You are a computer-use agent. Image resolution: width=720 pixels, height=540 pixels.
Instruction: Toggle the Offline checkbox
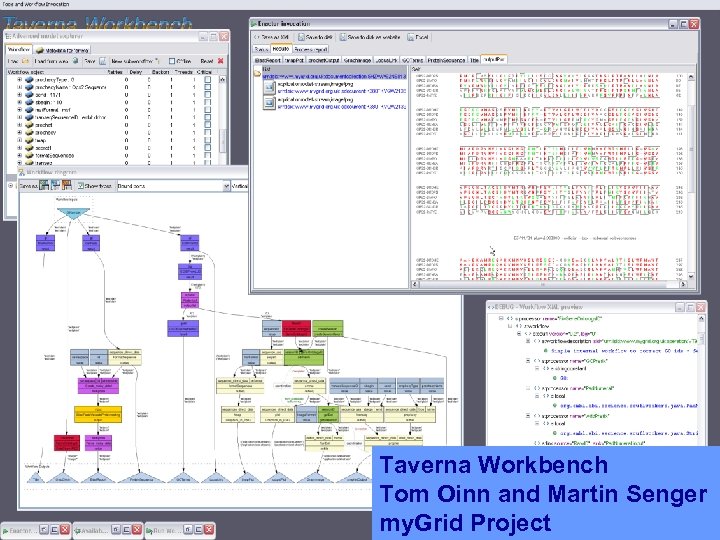click(x=172, y=61)
